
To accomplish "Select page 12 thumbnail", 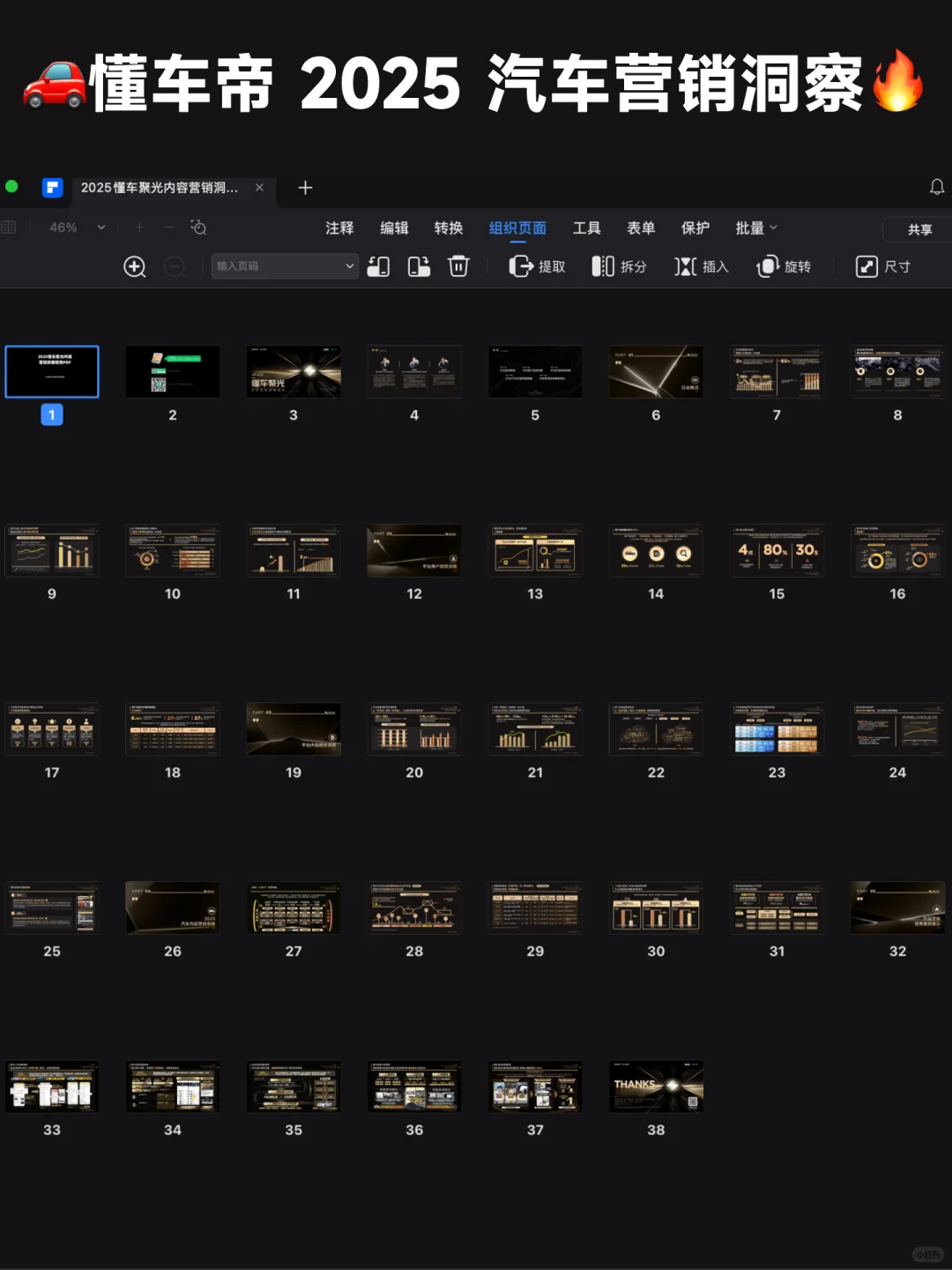I will 414,550.
